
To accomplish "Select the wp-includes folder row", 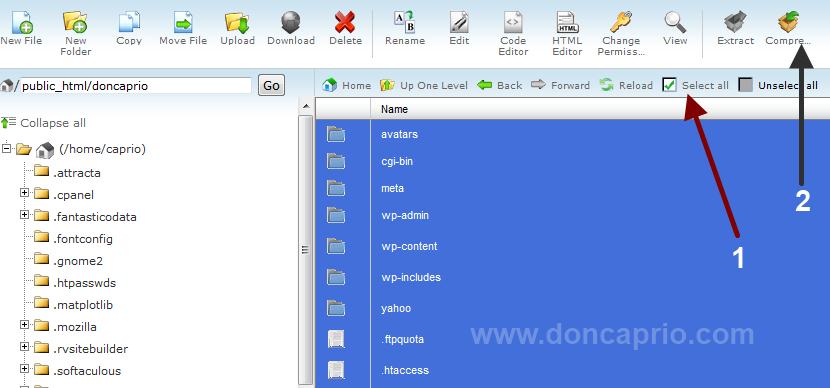I will pos(572,277).
